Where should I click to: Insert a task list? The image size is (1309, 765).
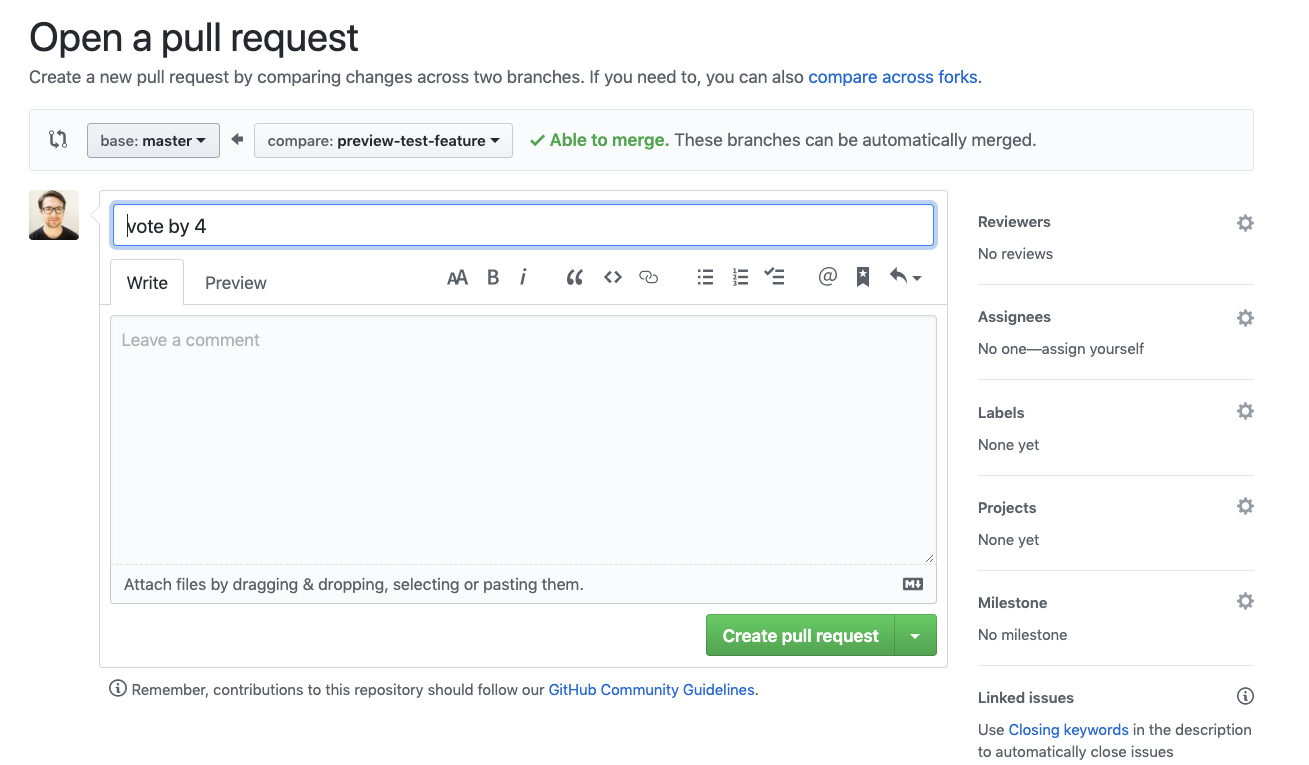tap(774, 277)
